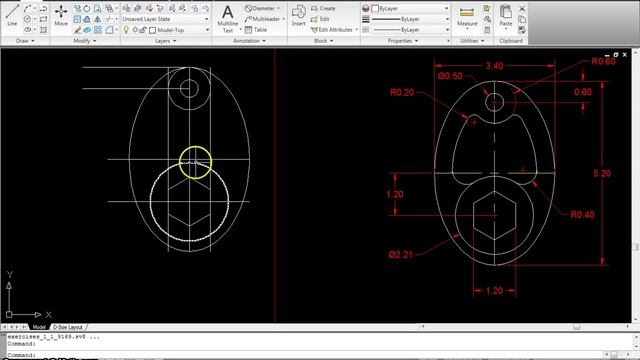Click the Copy icon in Modify panel
This screenshot has height=360, width=640.
[77, 8]
